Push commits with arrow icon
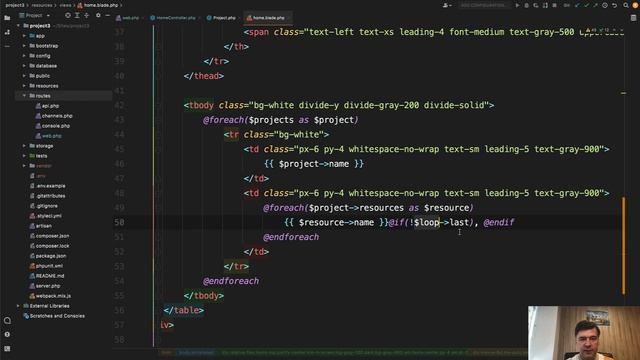Screen dimensions: 640x360 (x=595, y=5)
